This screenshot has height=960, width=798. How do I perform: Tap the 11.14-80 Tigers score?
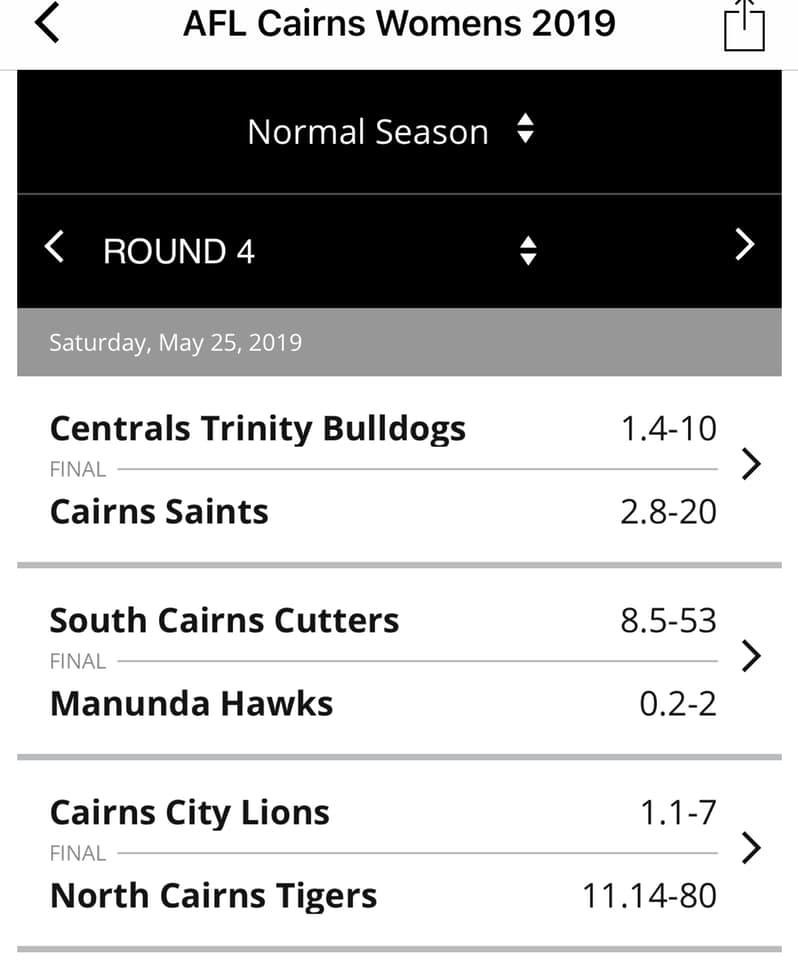649,896
